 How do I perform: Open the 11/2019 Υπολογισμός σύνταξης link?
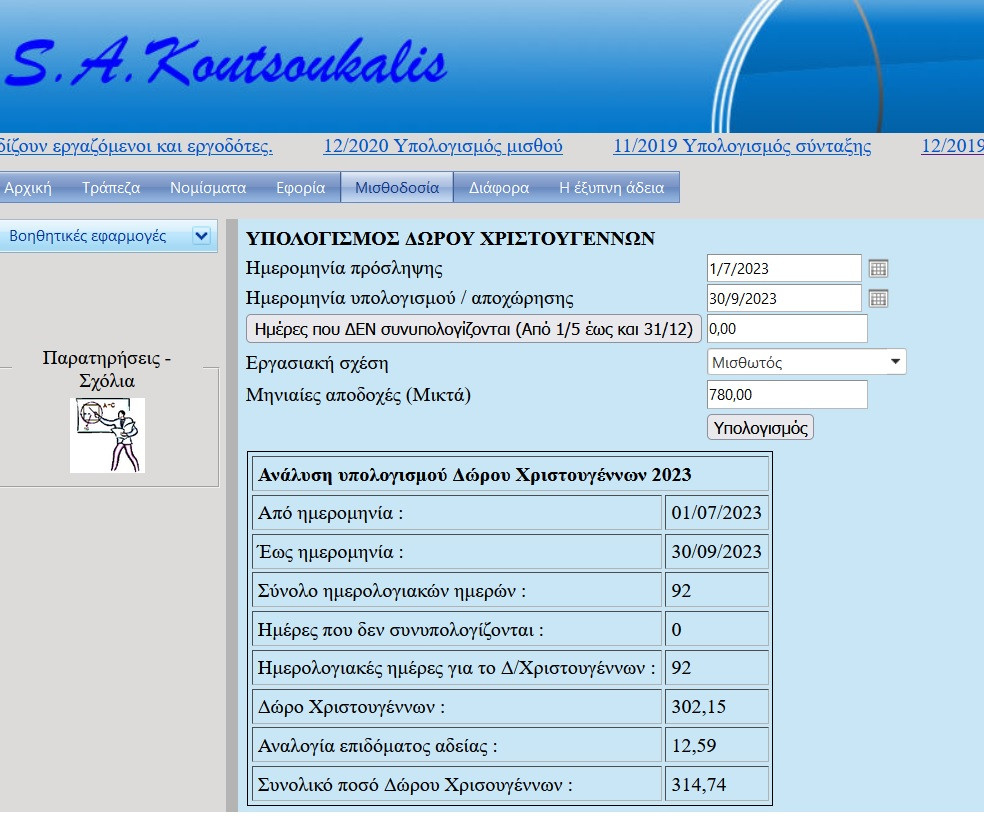coord(741,147)
